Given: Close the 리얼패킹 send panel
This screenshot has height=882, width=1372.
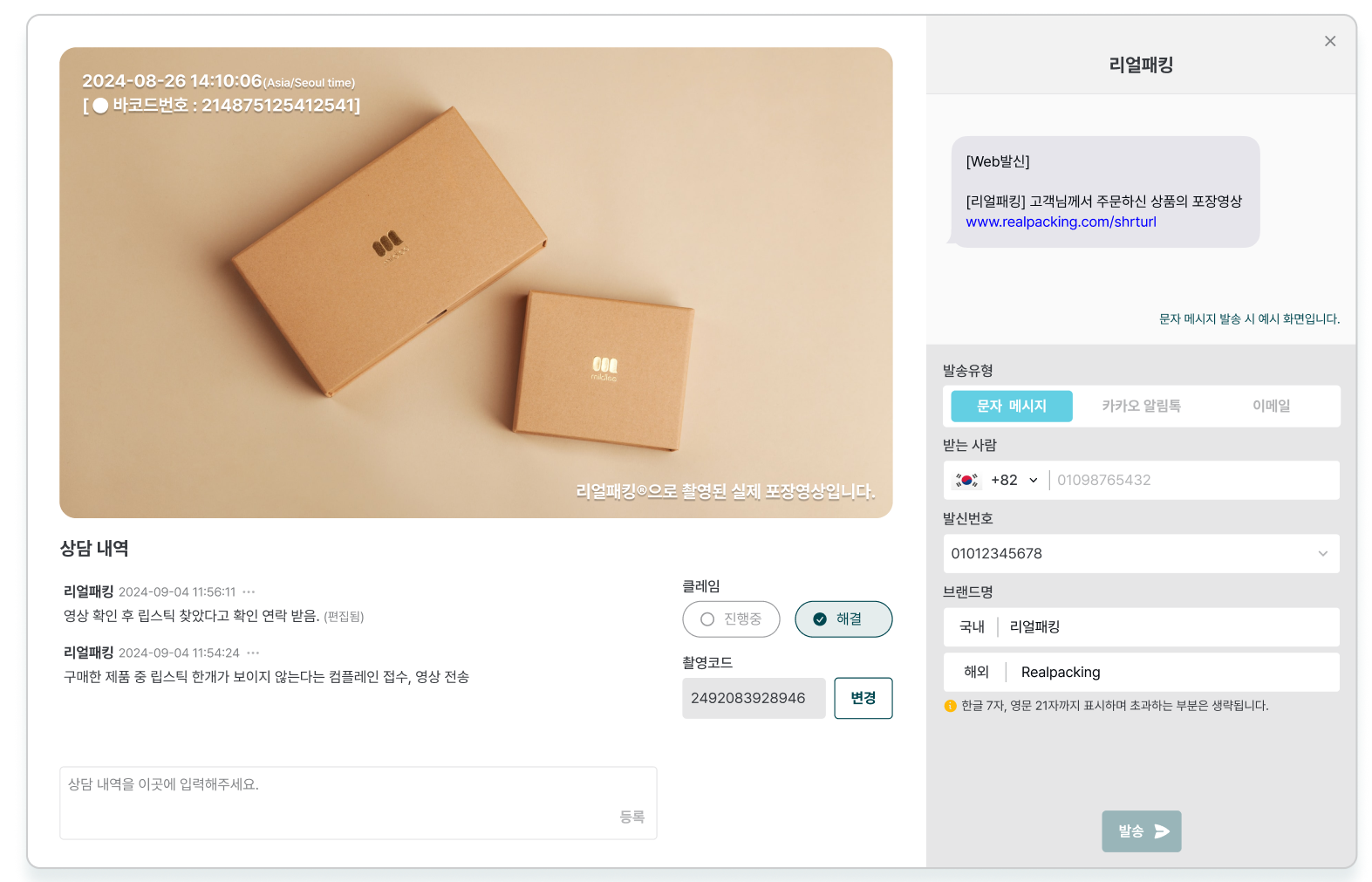Looking at the screenshot, I should (1329, 41).
